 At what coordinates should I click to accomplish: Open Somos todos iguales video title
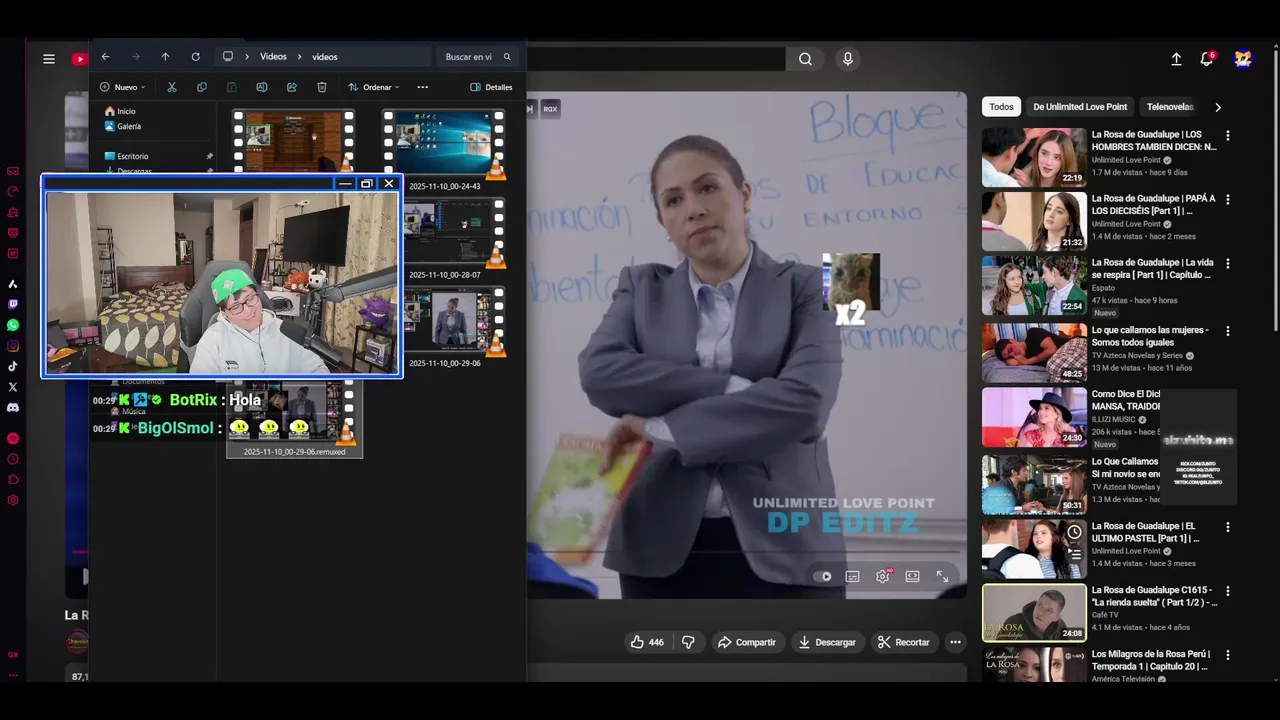pyautogui.click(x=1150, y=336)
